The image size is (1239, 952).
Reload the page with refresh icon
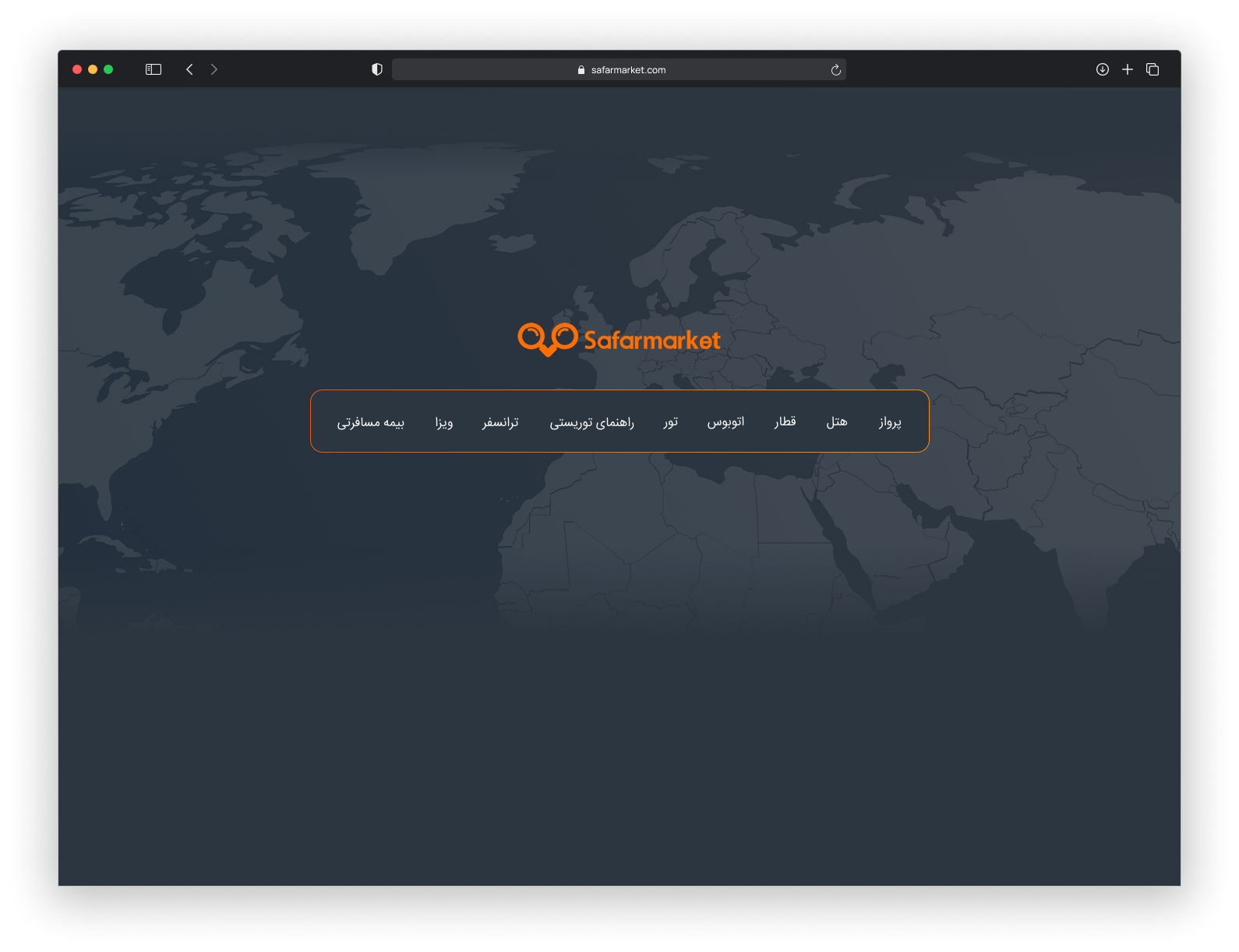(835, 70)
